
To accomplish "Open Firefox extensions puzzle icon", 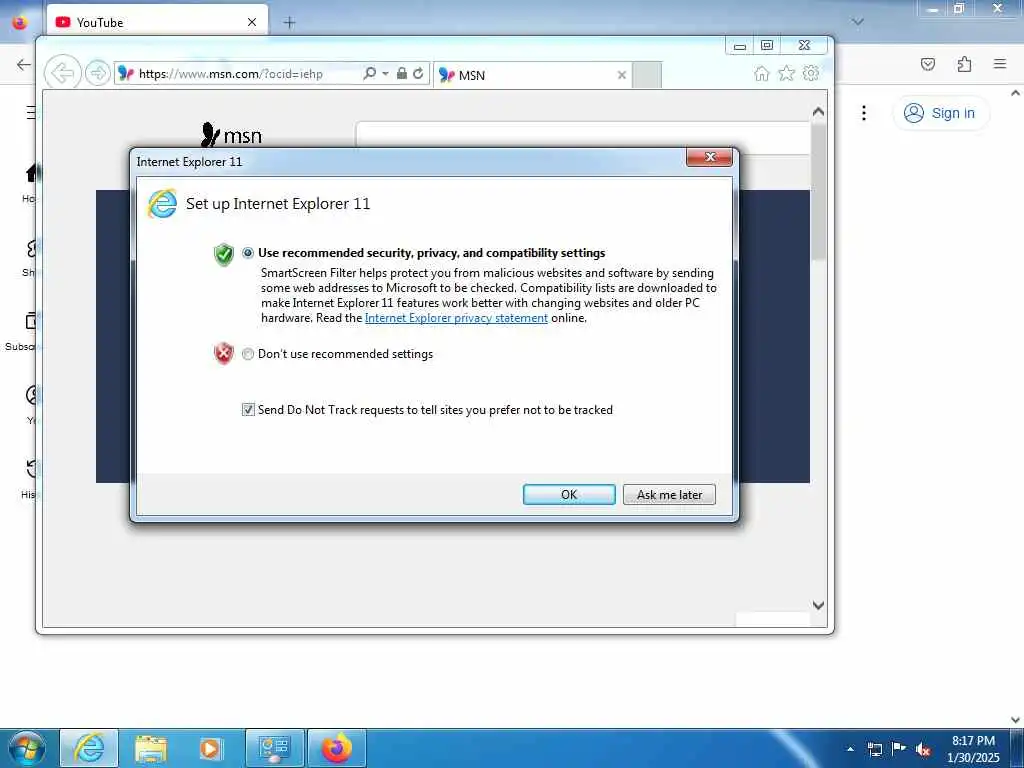I will [x=965, y=64].
